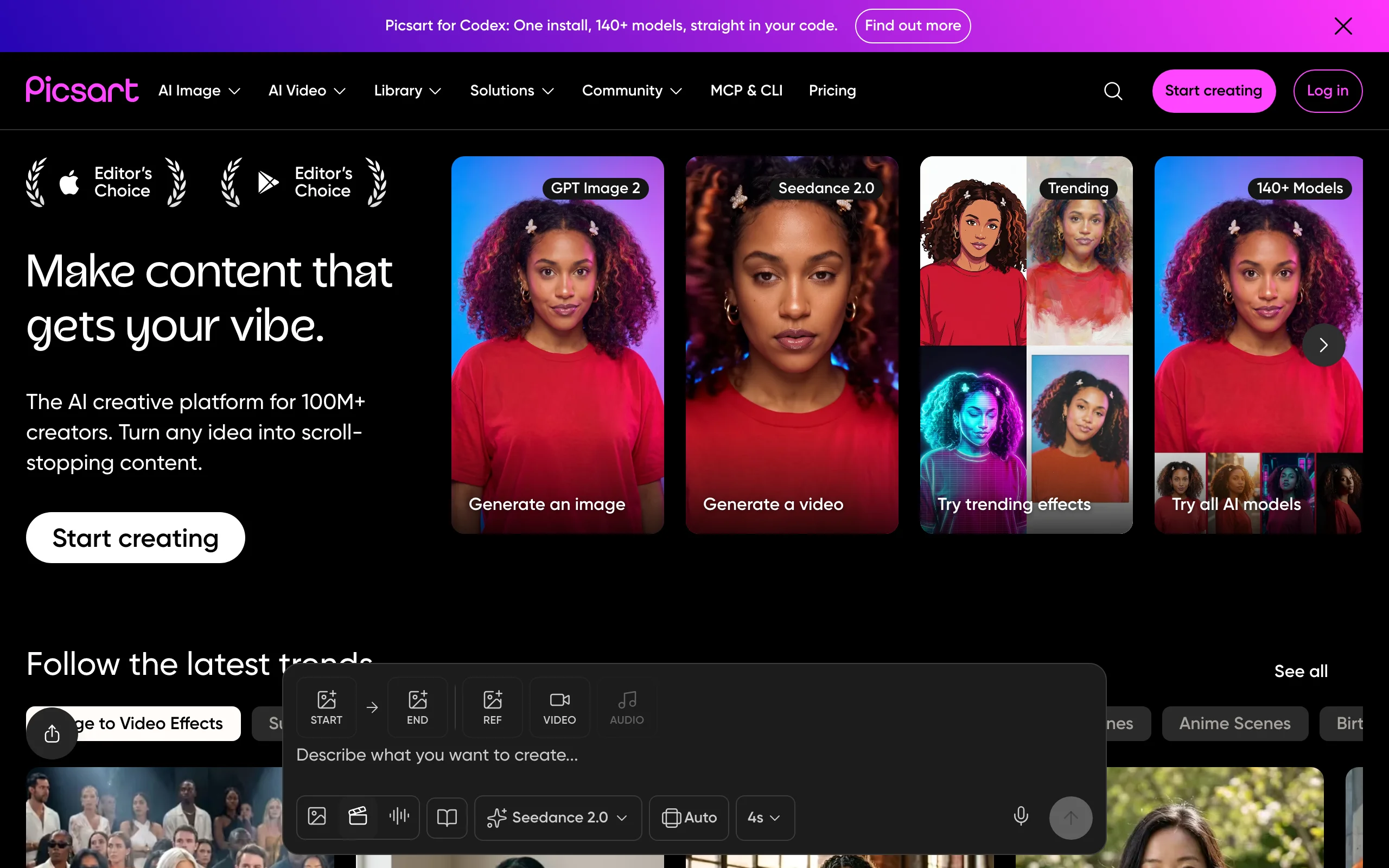This screenshot has height=868, width=1389.
Task: Switch to audio generation waveform mode
Action: [x=399, y=816]
